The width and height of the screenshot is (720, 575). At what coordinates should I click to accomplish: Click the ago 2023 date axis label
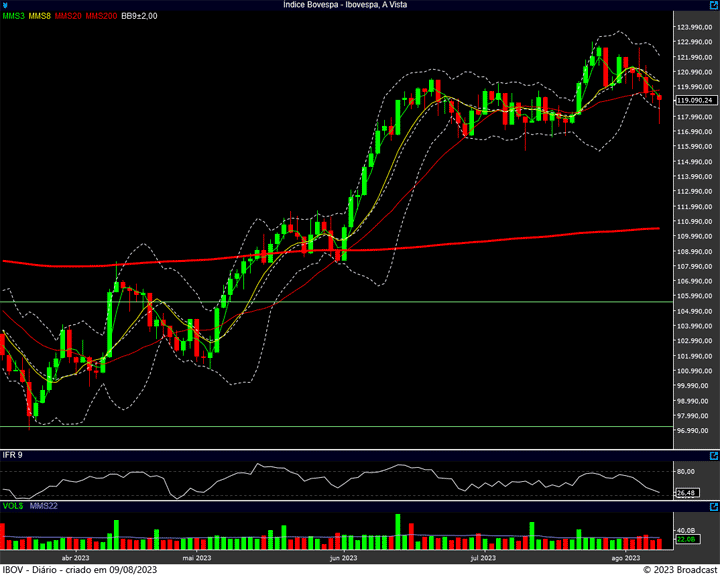point(624,558)
